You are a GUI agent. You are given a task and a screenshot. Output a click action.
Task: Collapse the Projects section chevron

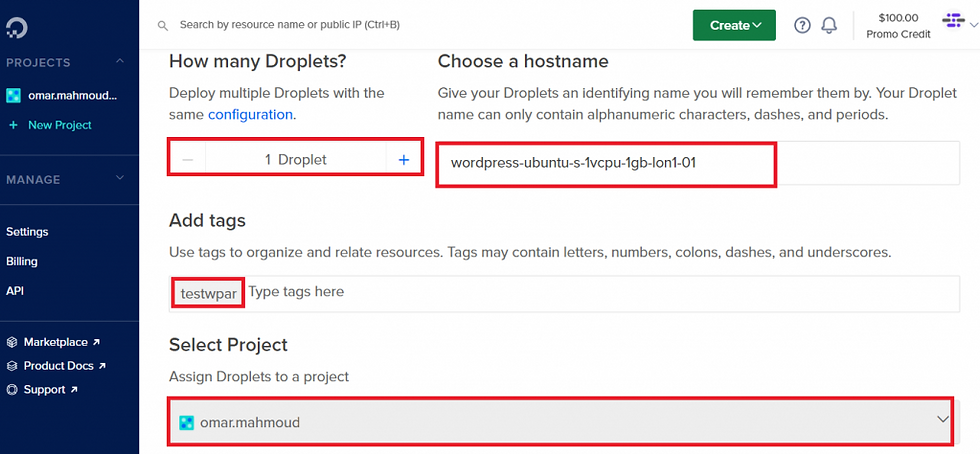pos(120,62)
